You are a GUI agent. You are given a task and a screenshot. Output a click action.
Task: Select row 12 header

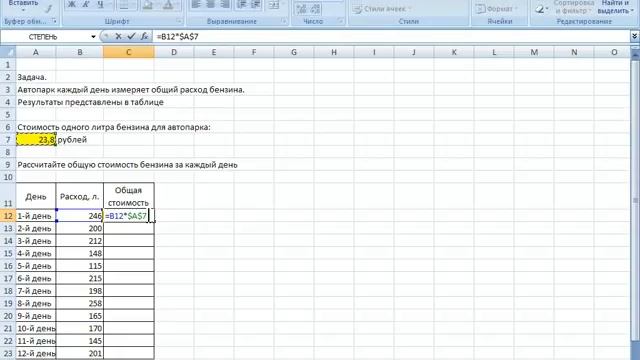tap(8, 216)
